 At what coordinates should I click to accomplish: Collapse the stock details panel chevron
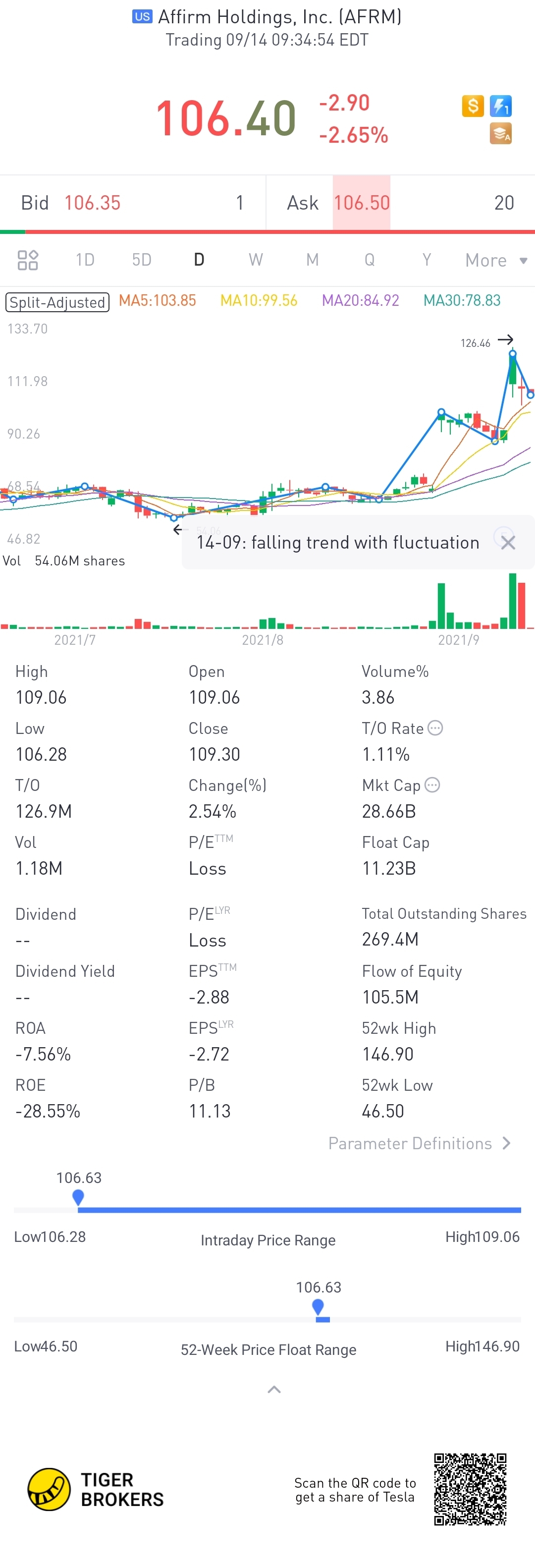(274, 1389)
